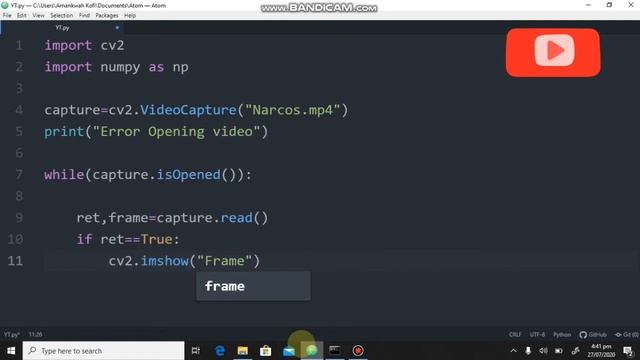The width and height of the screenshot is (640, 360).
Task: Click the taskbar search box
Action: (104, 351)
